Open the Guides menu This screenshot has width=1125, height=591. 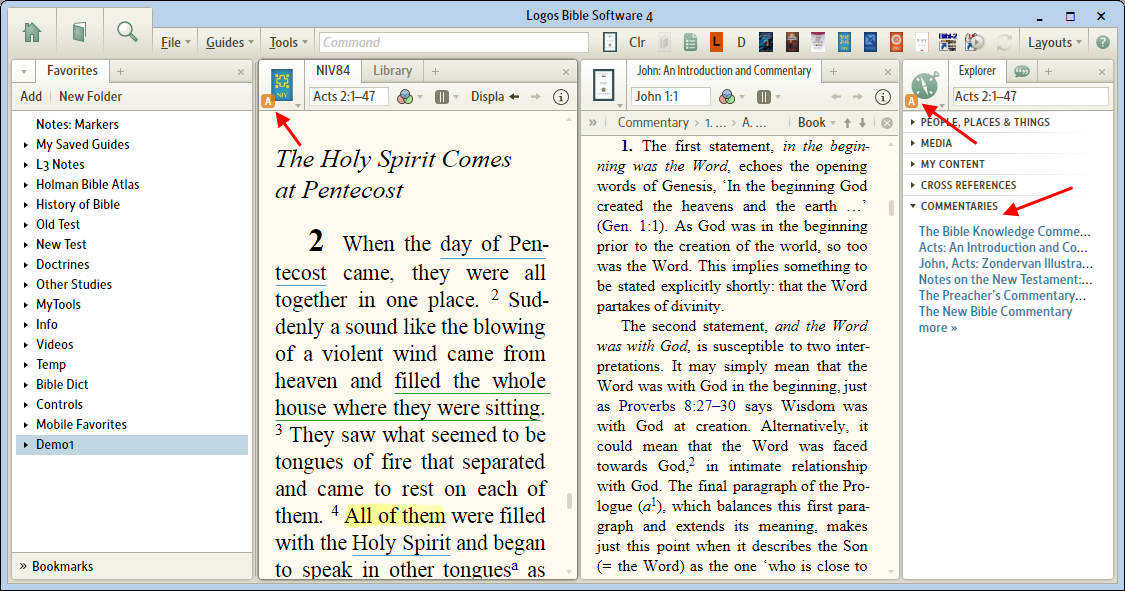click(230, 42)
